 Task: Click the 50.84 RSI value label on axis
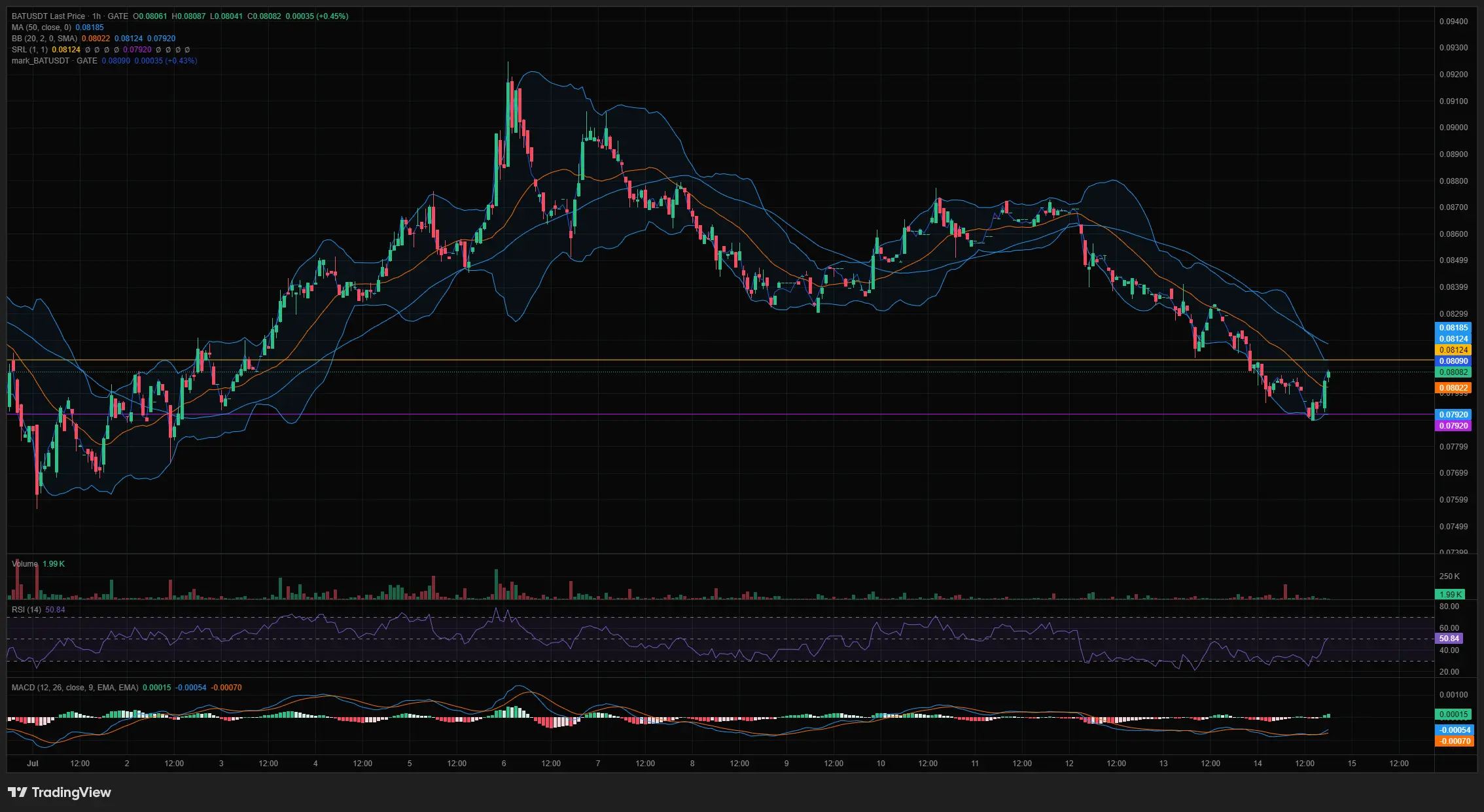[x=1449, y=639]
